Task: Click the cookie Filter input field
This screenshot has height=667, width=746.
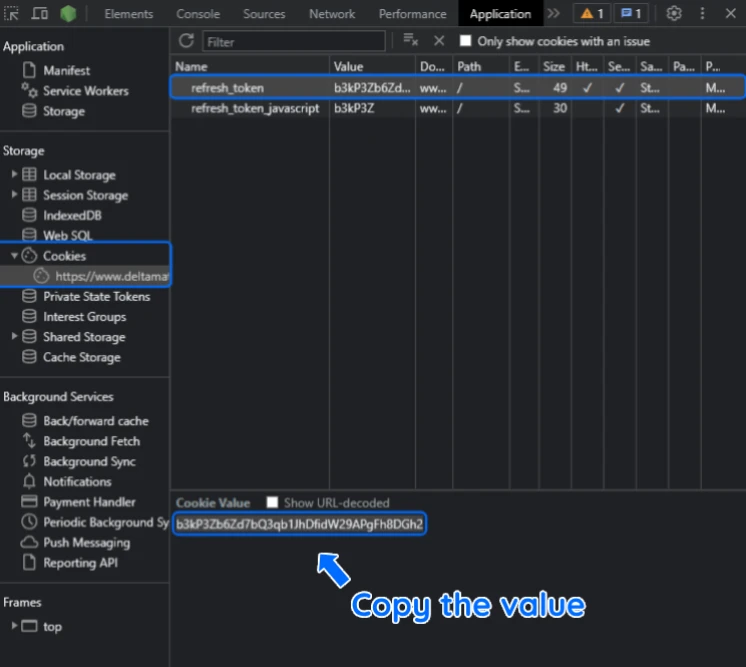Action: 293,41
